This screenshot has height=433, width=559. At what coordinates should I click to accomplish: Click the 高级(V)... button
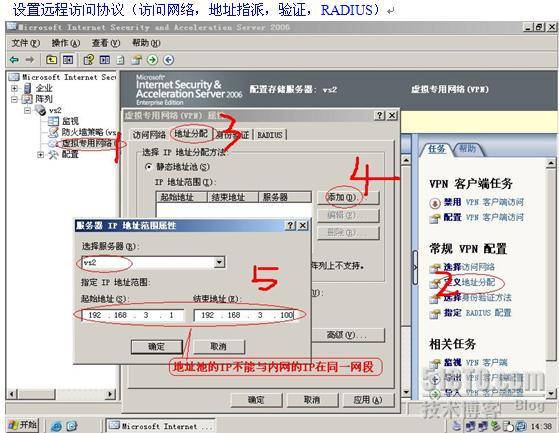point(348,335)
